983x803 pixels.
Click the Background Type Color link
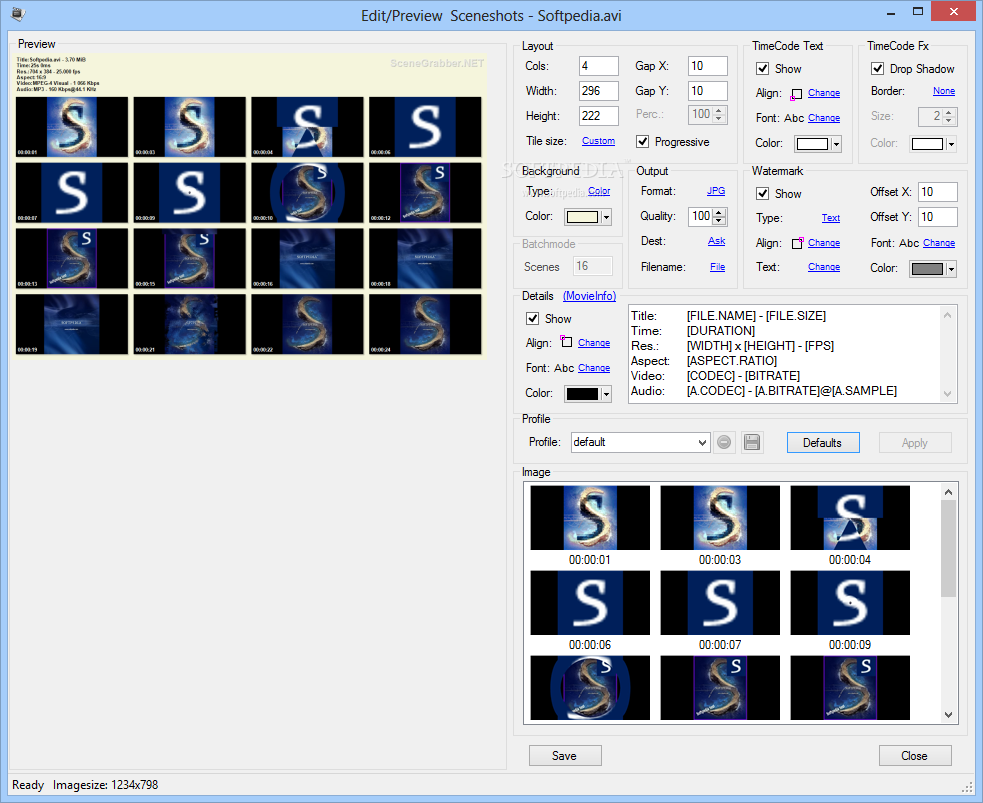(x=599, y=191)
